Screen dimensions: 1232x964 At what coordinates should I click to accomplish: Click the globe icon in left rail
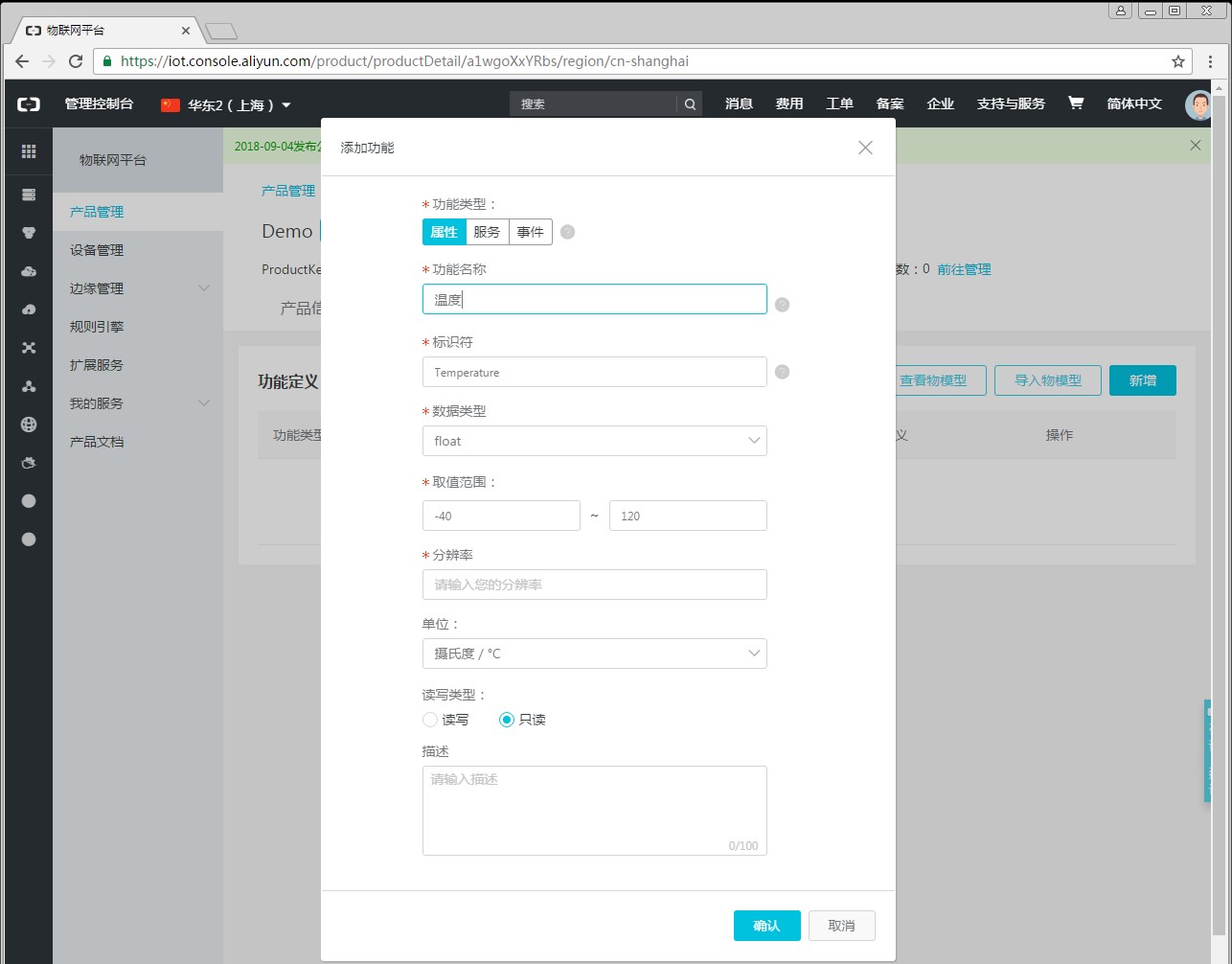(29, 425)
